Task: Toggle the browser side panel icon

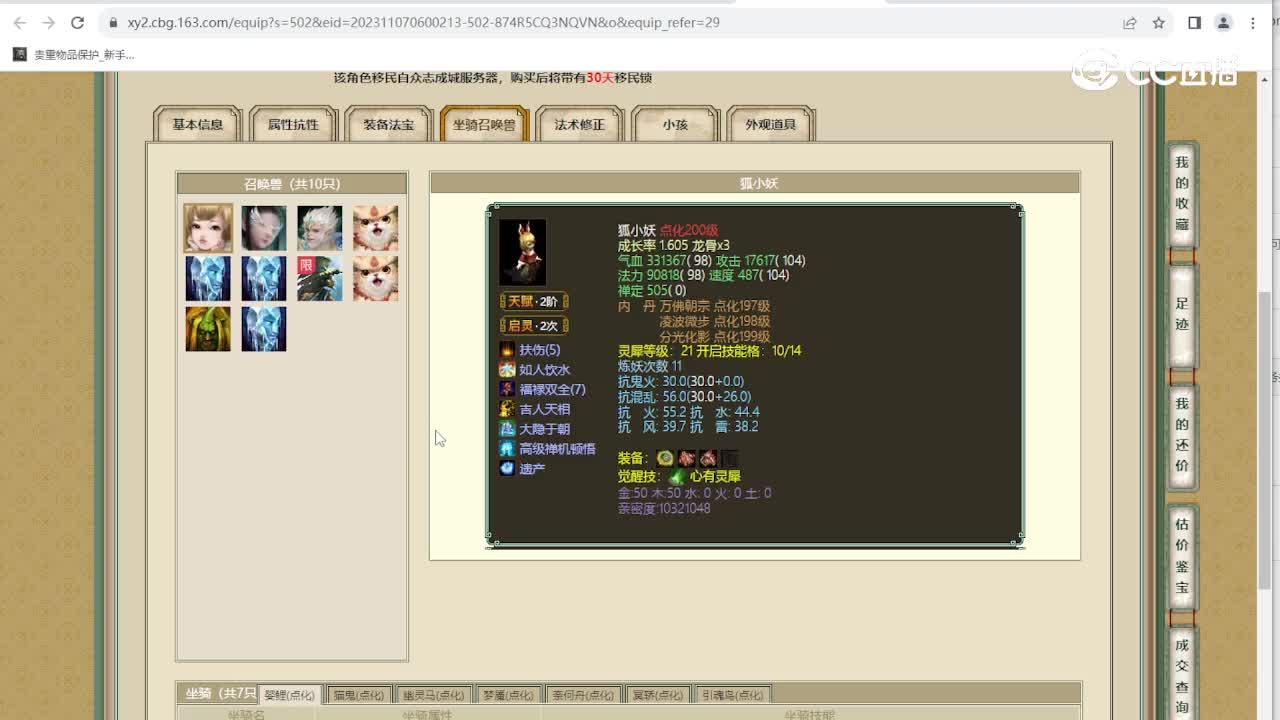Action: tap(1194, 22)
